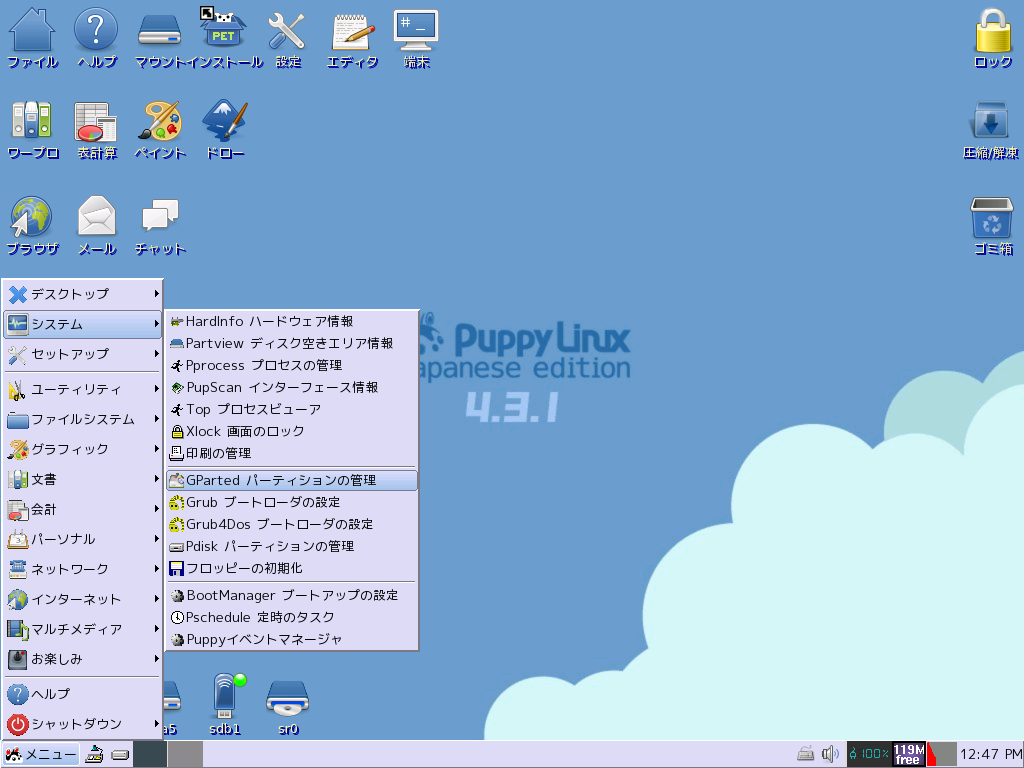Viewport: 1024px width, 768px height.
Task: Select Xlock 画面のロック
Action: pos(291,432)
